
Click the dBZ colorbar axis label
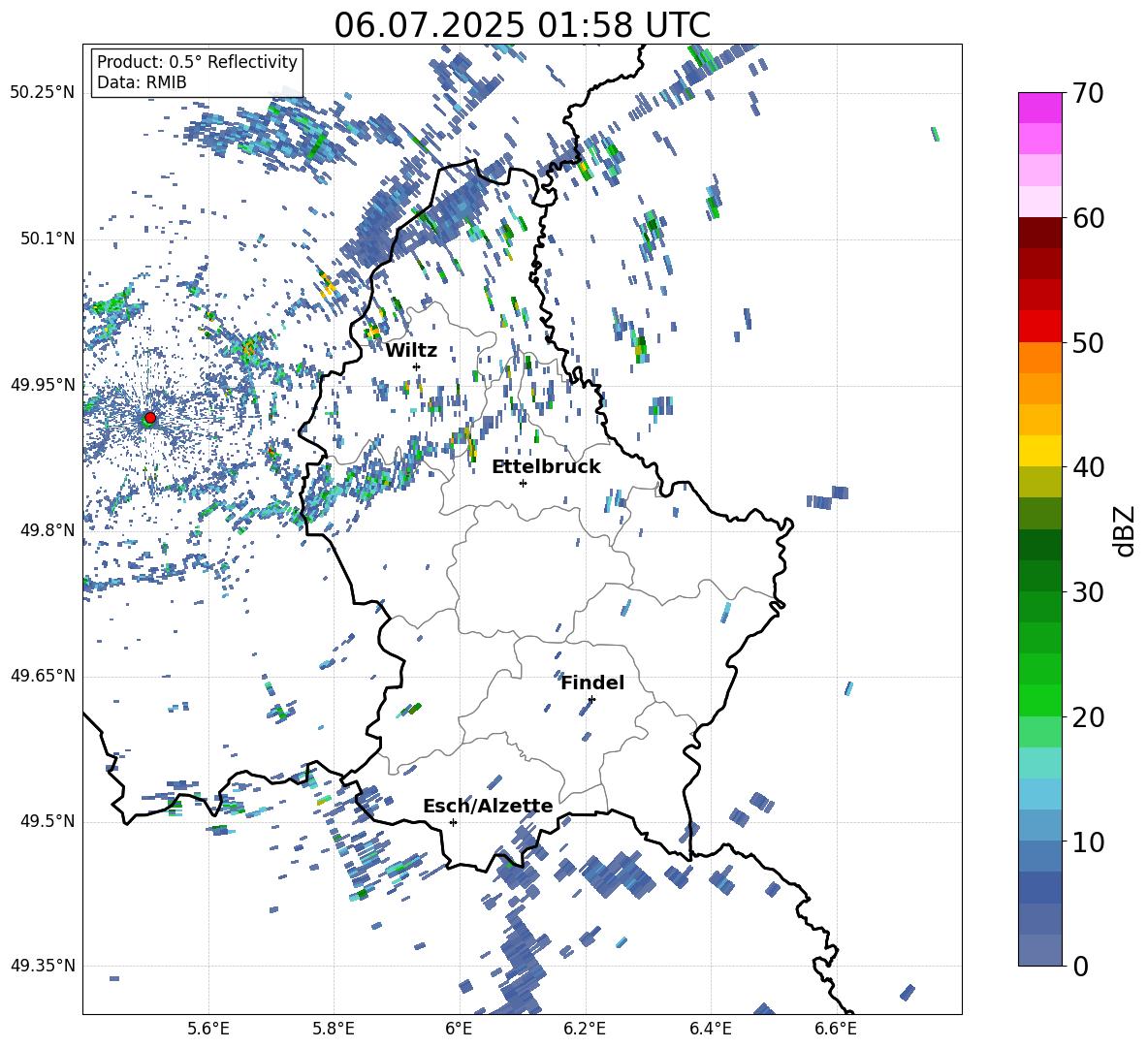click(x=1125, y=530)
